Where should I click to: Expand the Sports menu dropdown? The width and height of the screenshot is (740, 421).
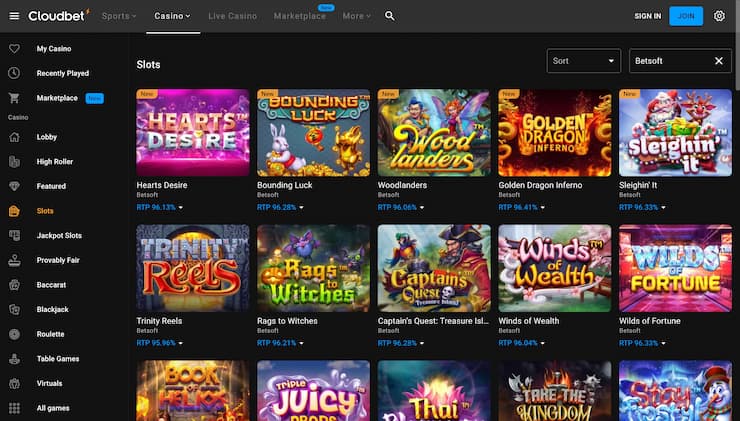click(x=119, y=16)
